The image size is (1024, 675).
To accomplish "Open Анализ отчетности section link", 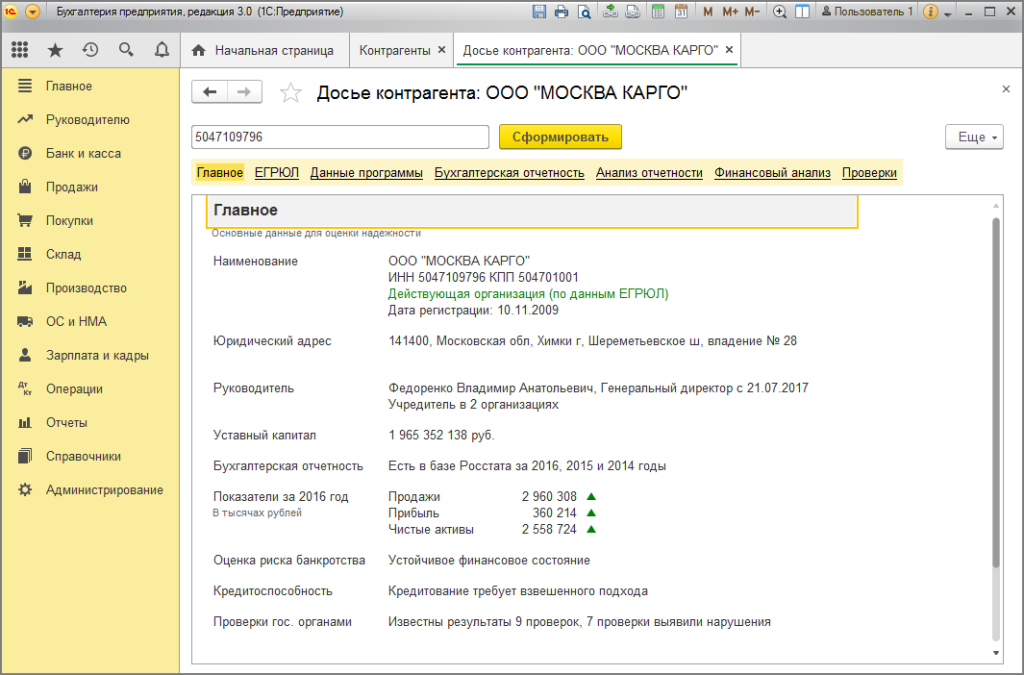I will 649,172.
